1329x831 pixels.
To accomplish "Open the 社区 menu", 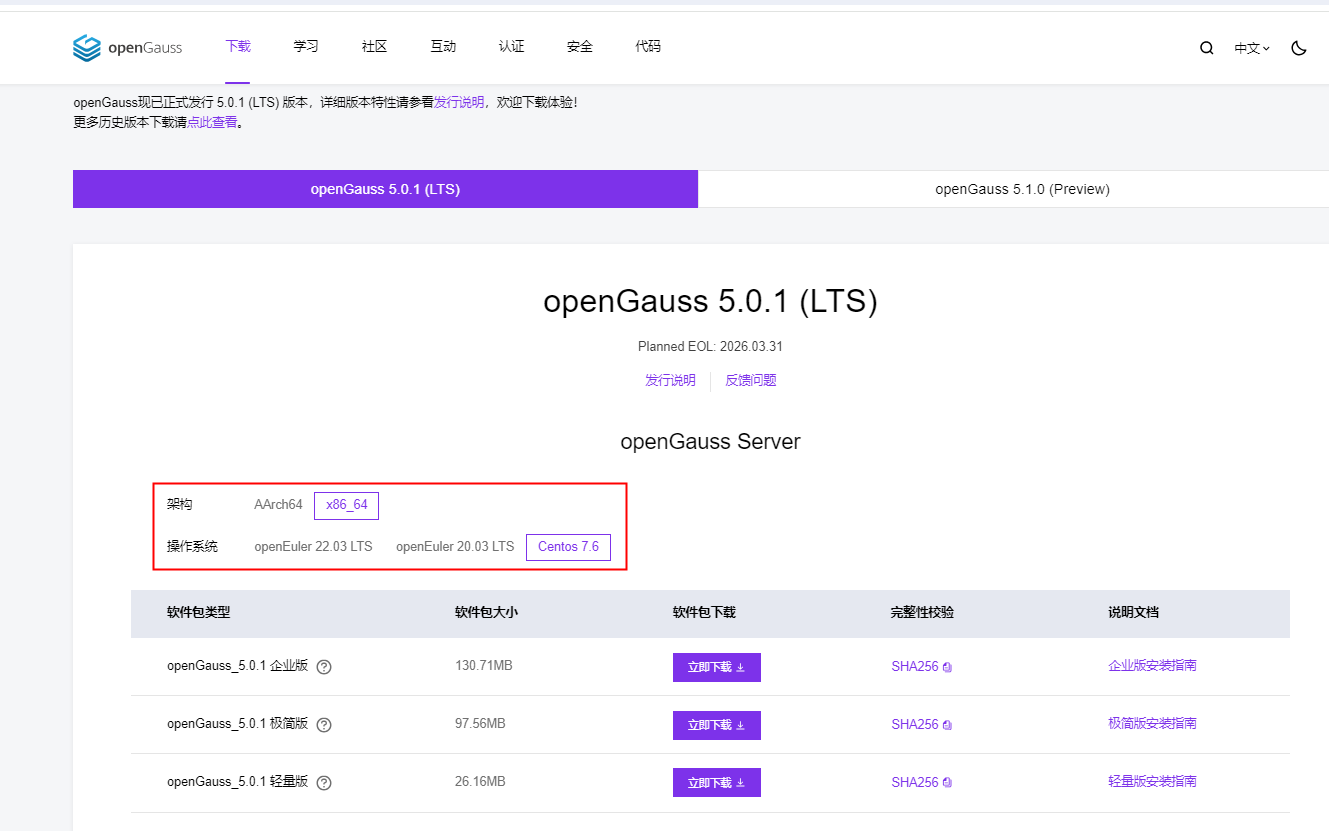I will (x=374, y=46).
